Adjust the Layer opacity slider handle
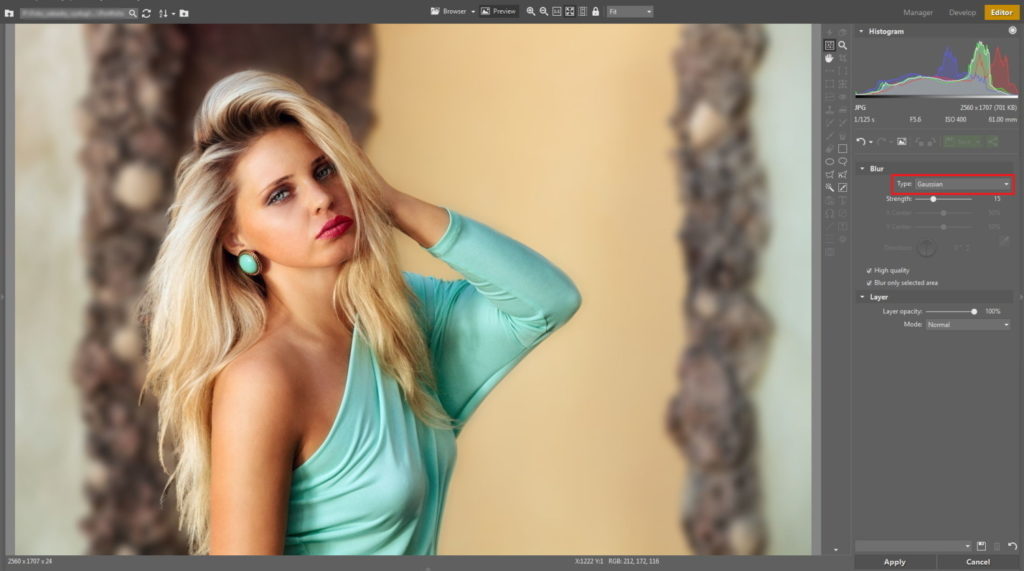 (x=974, y=312)
